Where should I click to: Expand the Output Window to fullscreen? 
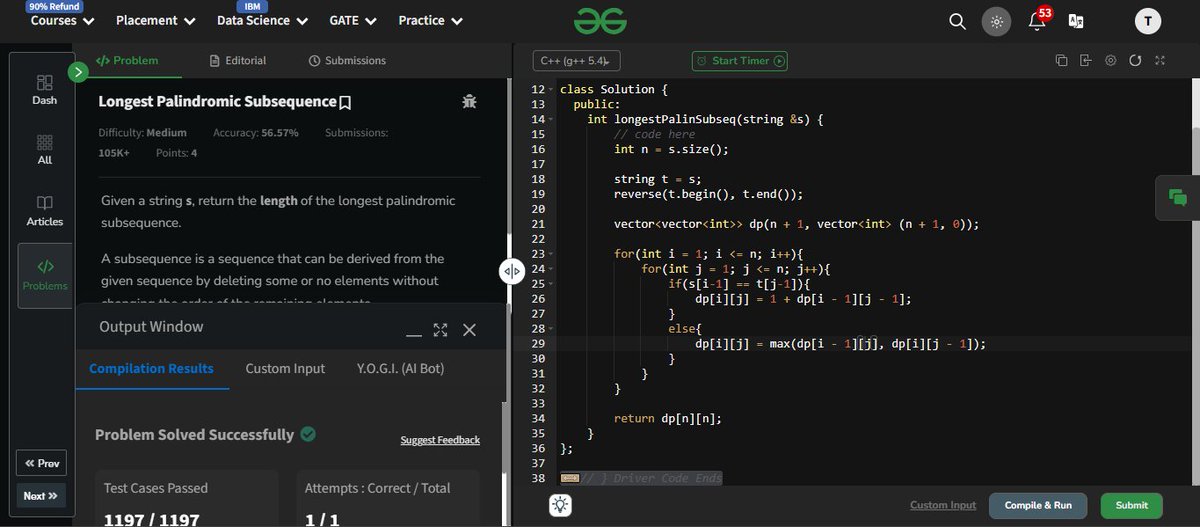(x=440, y=329)
